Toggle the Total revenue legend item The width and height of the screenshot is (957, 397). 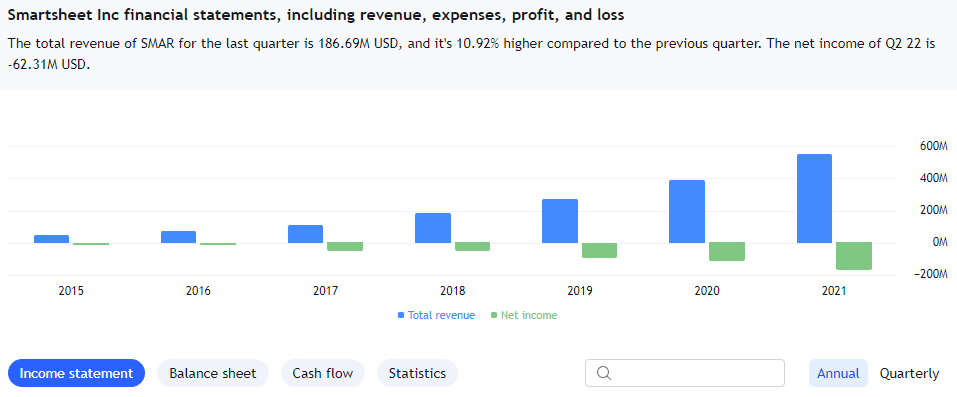coord(436,315)
